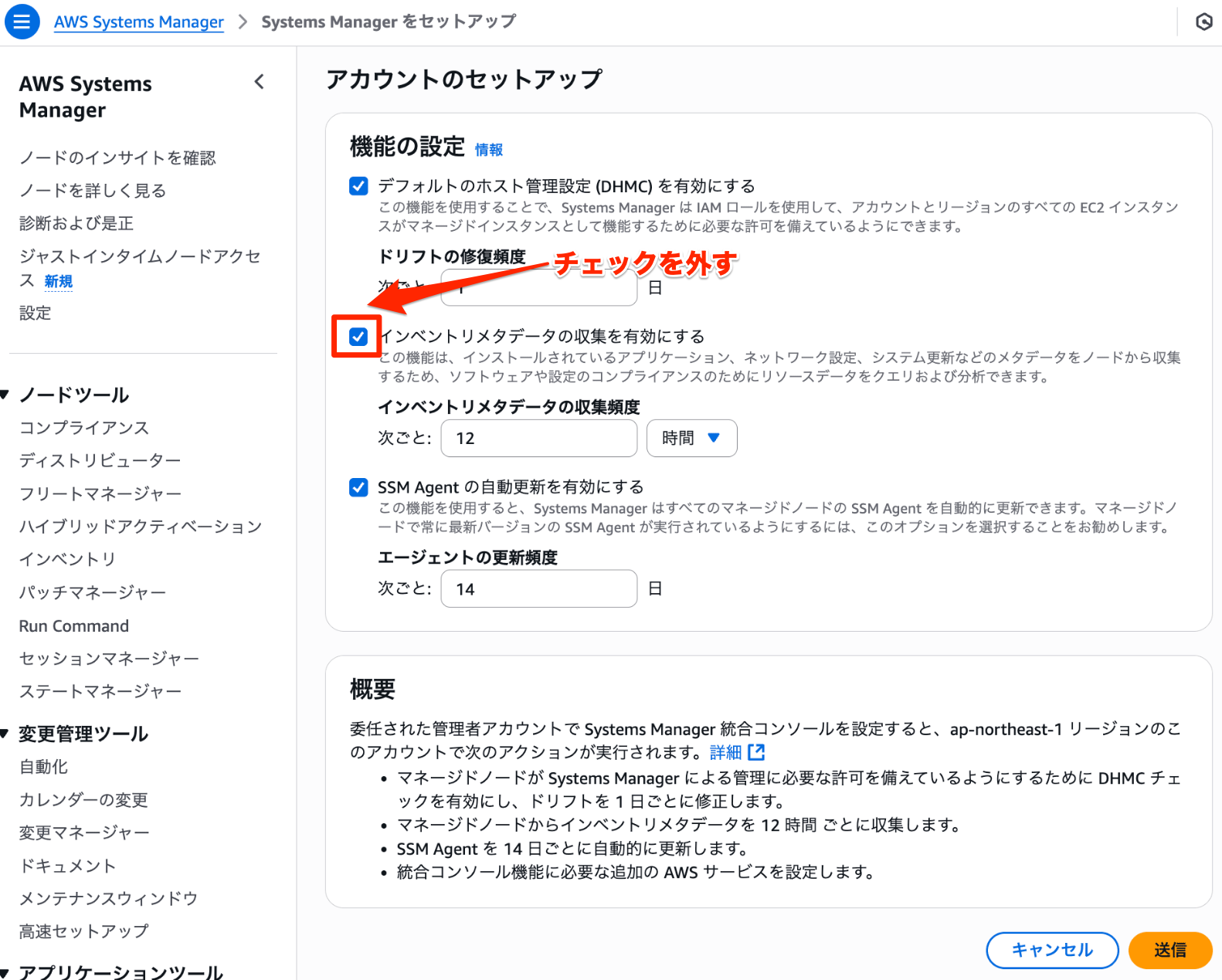Screen dimensions: 1222x980
Task: Open コンプライアンス in sidebar
Action: tap(84, 428)
